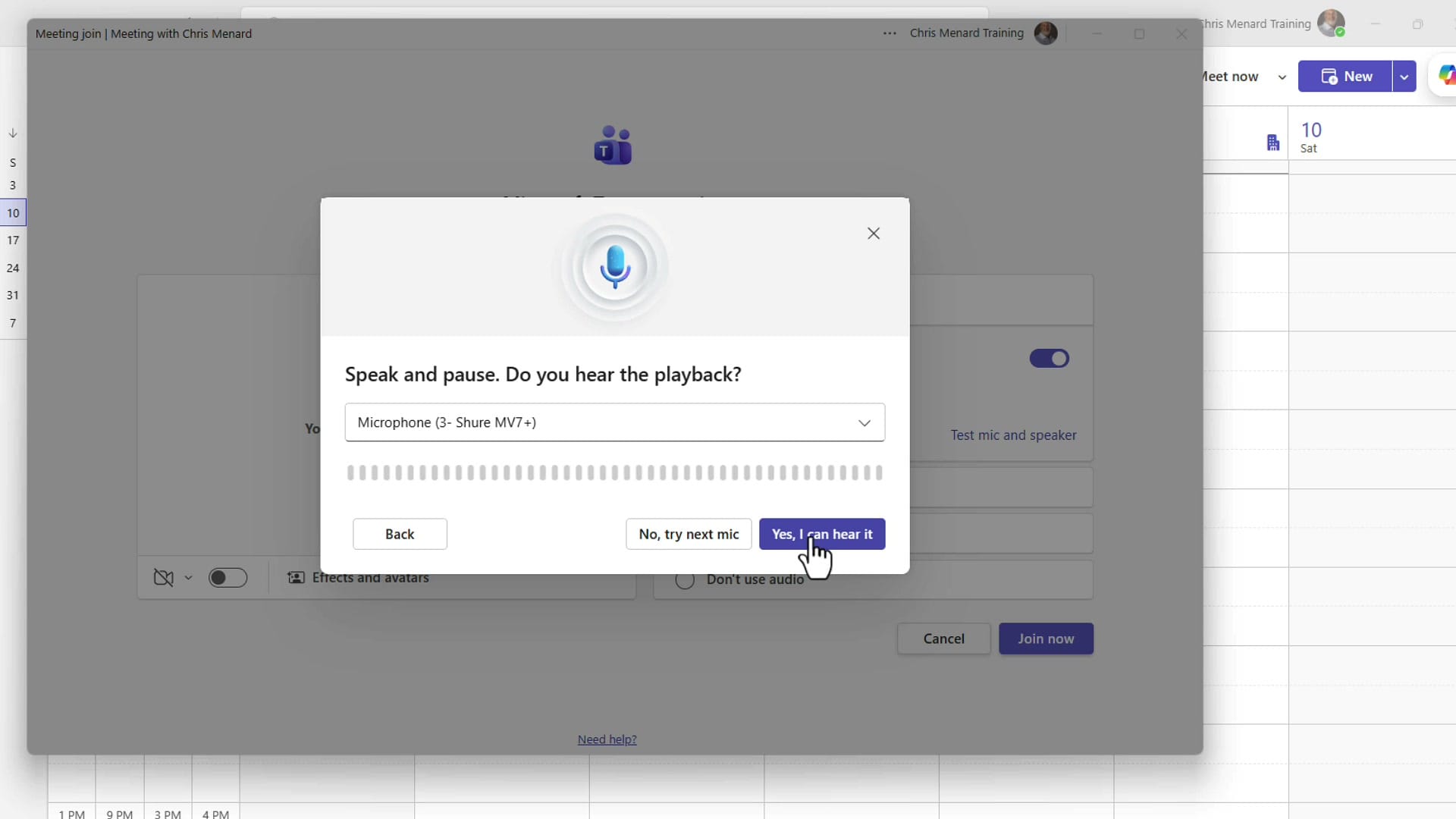
Task: Click the camera off icon
Action: (x=163, y=578)
